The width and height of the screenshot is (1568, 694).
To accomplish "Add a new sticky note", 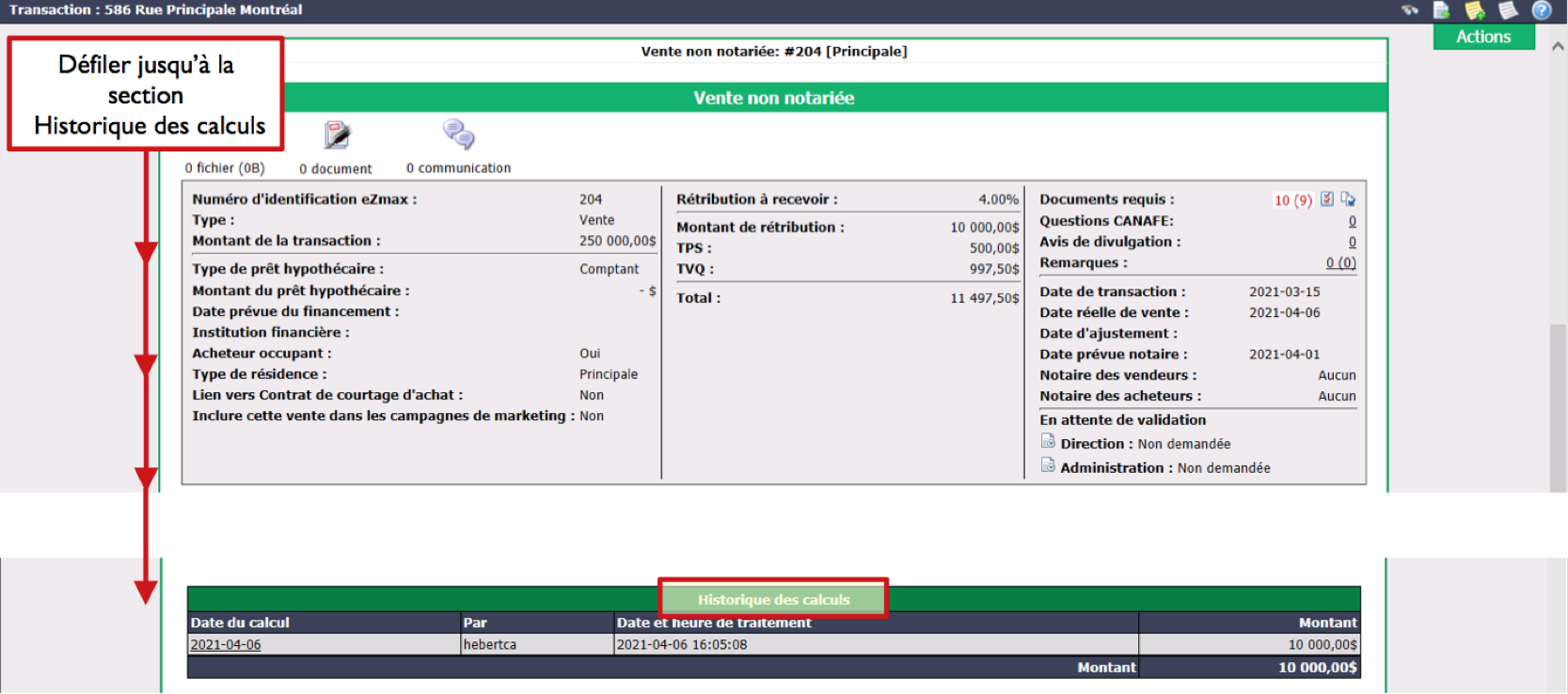I will (x=1475, y=10).
